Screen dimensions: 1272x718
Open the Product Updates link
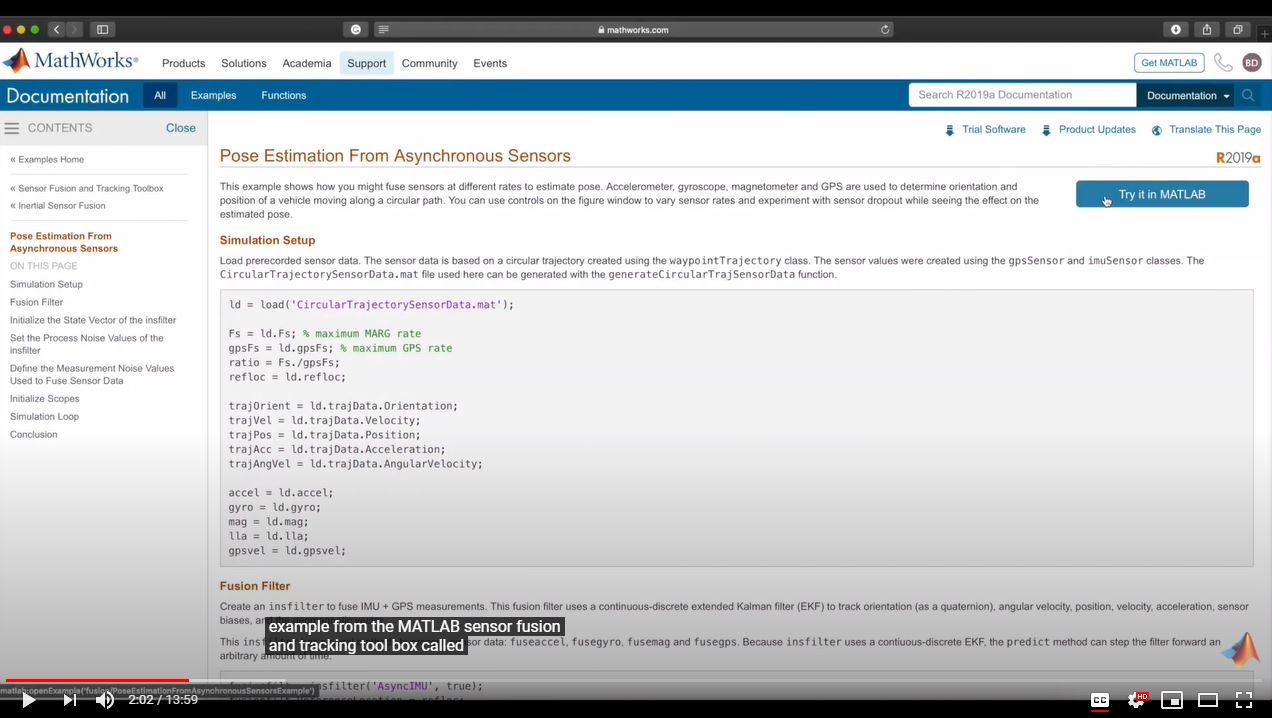pyautogui.click(x=1097, y=130)
